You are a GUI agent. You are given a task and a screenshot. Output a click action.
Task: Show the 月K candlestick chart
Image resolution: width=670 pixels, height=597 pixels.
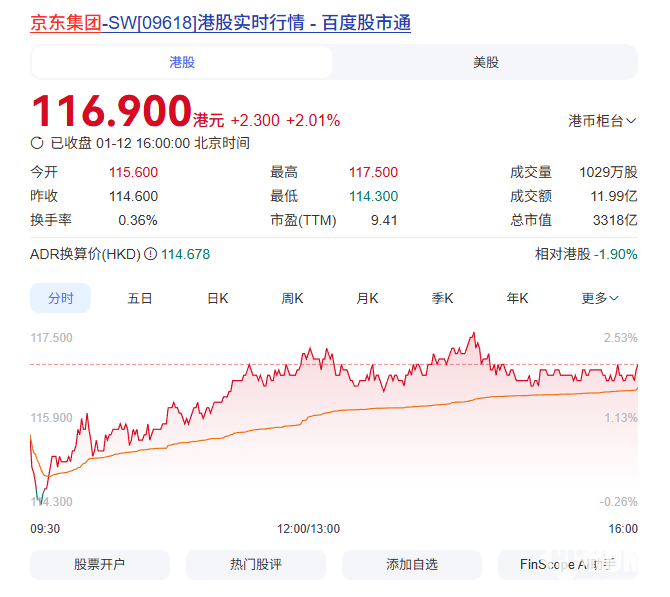(367, 298)
